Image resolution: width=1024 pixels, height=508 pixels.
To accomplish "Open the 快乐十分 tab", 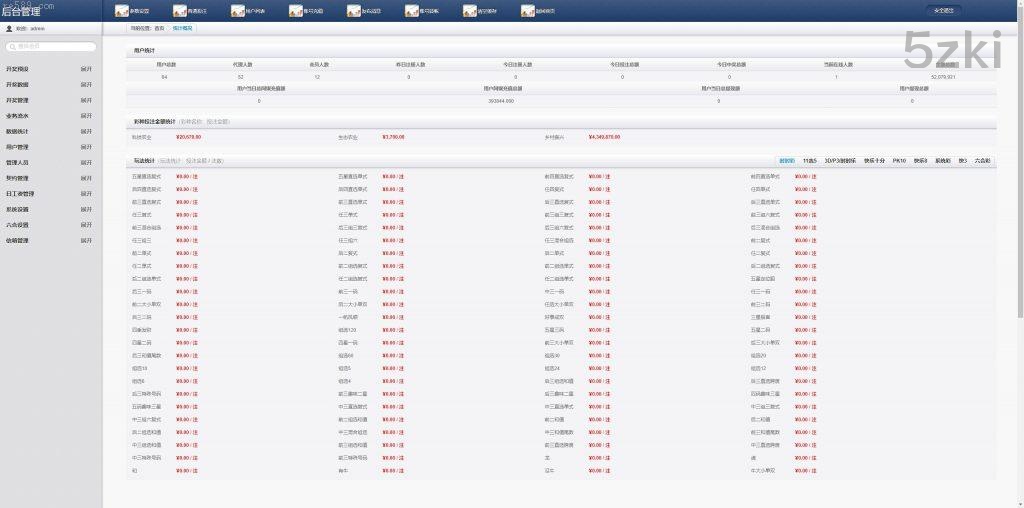I will click(x=875, y=160).
